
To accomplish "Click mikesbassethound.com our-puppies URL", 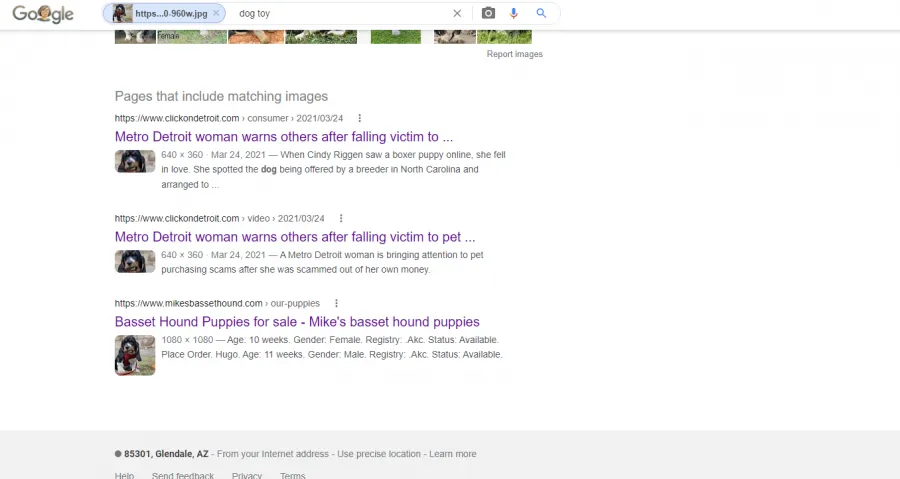I will point(217,303).
